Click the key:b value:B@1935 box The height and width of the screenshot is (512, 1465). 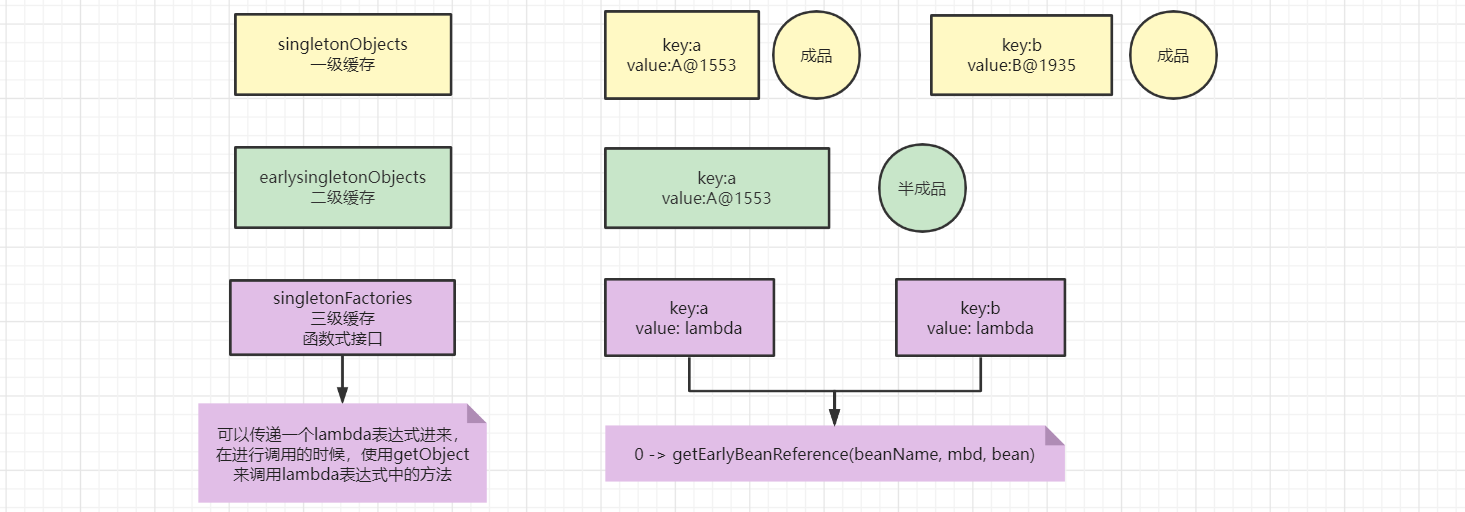[x=1021, y=55]
